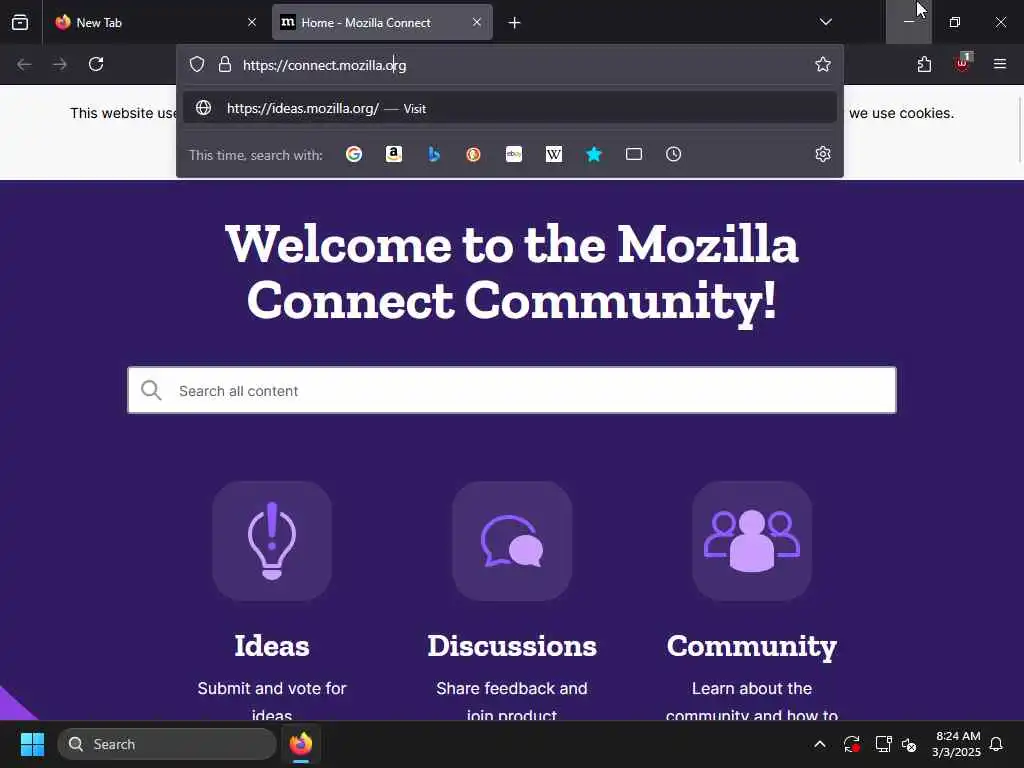Open search settings gear icon
This screenshot has height=768, width=1024.
(x=823, y=154)
